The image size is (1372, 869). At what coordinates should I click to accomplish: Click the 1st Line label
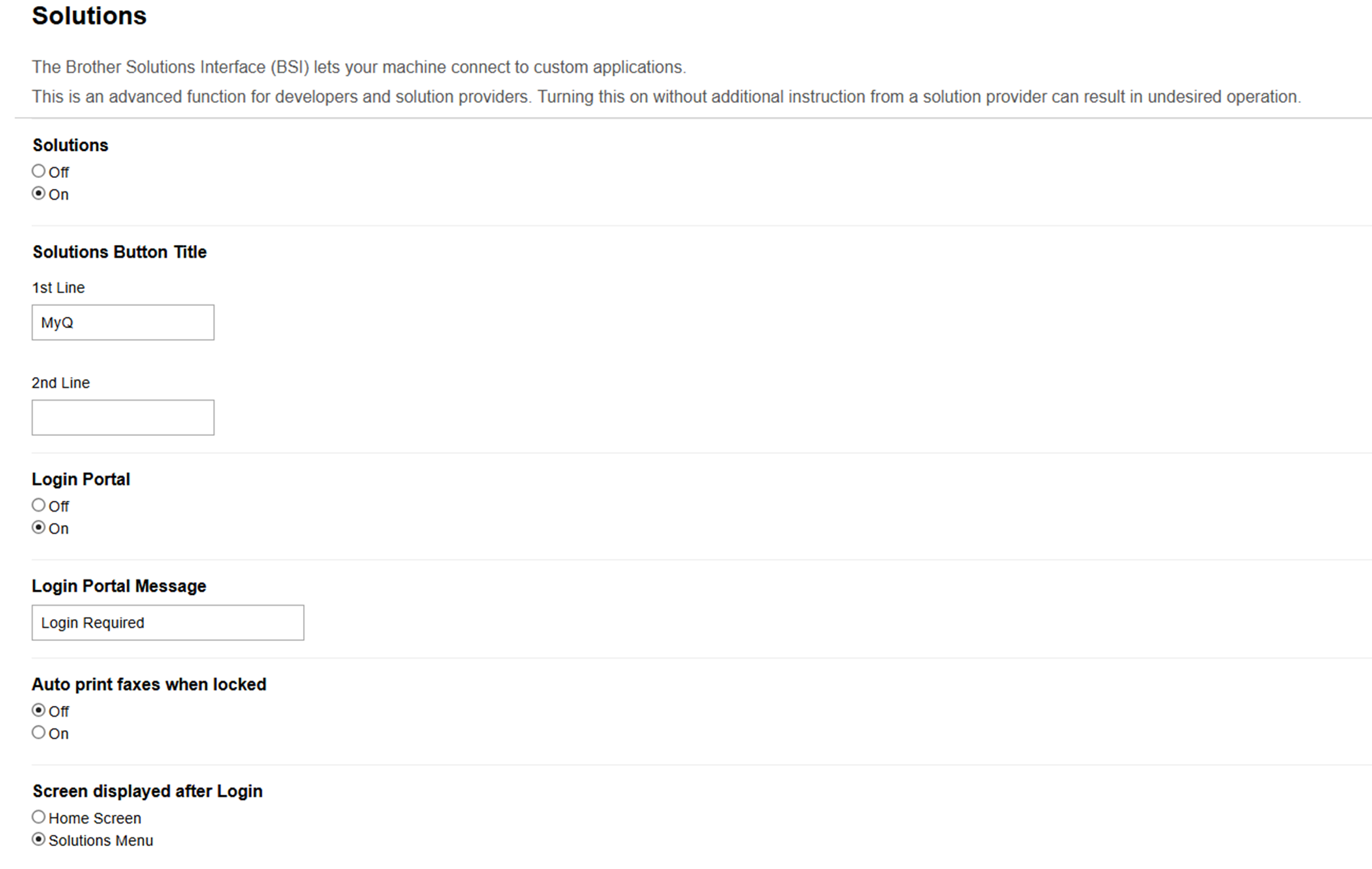pos(58,288)
